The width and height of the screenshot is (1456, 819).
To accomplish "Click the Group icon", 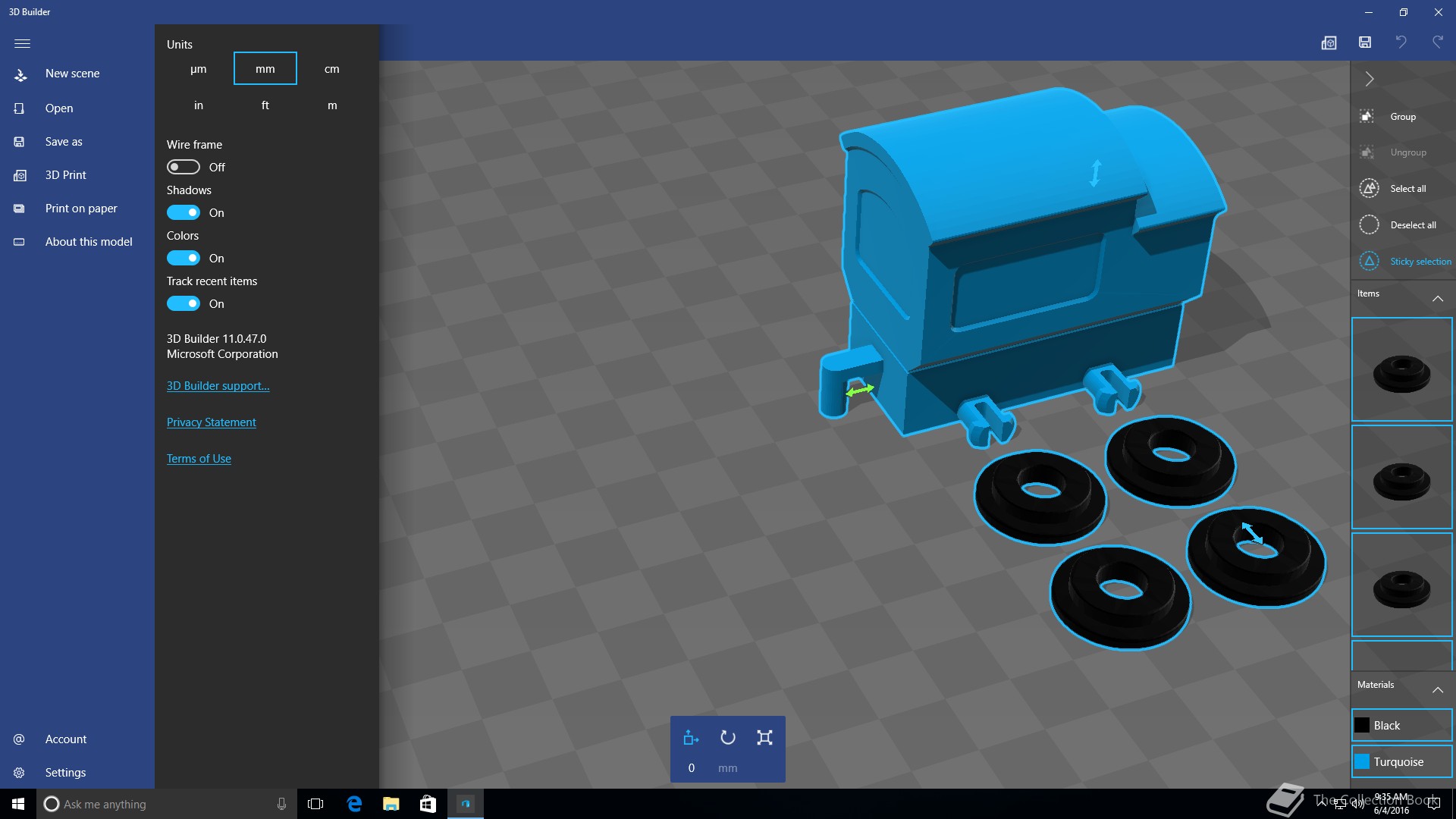I will (1367, 116).
